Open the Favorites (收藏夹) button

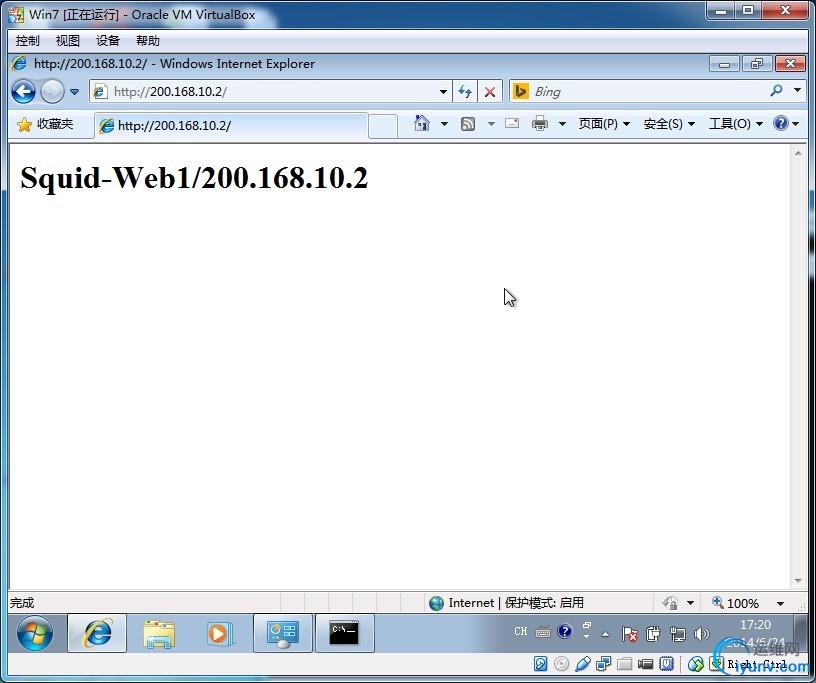click(45, 124)
